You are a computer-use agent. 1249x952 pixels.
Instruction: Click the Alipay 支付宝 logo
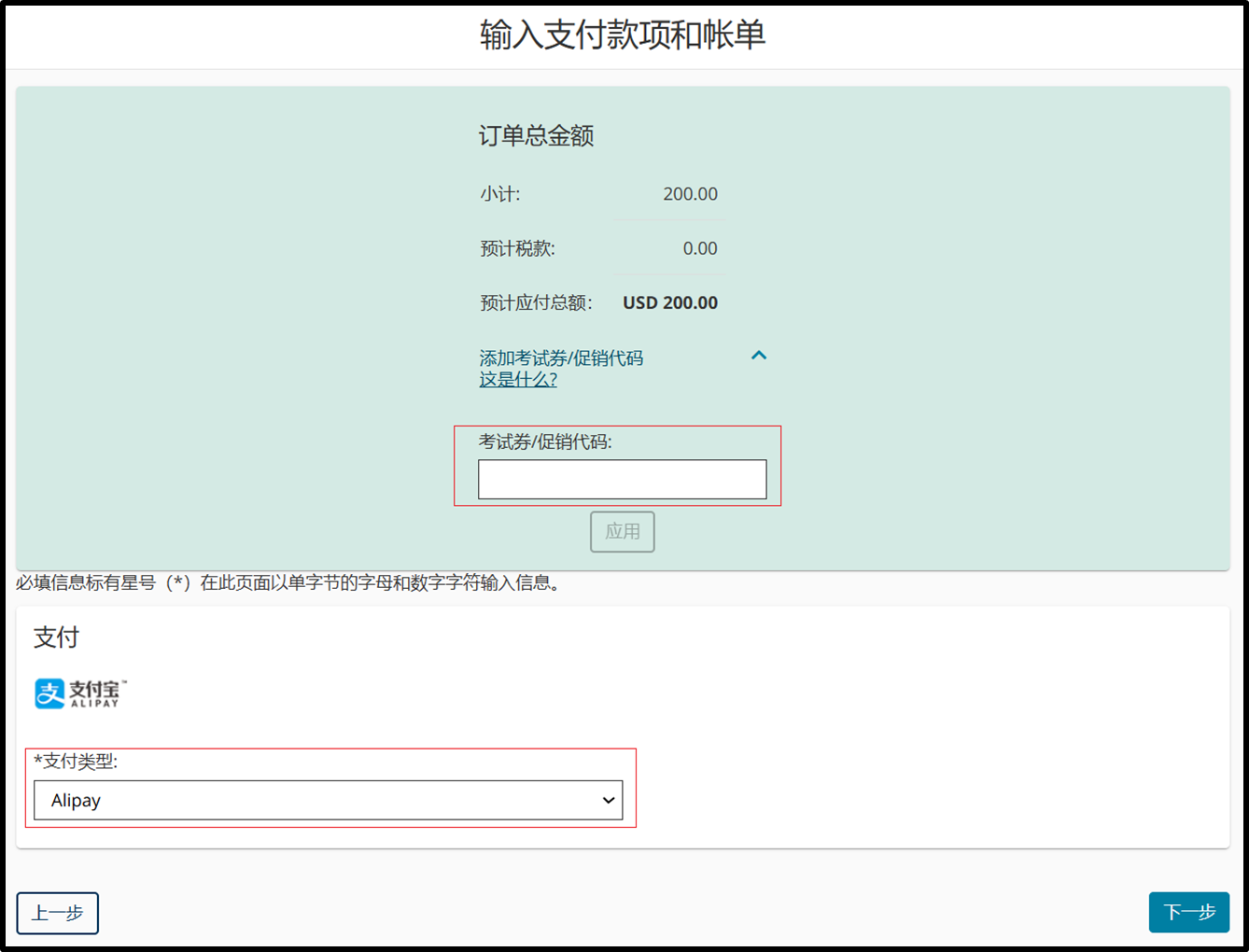[80, 693]
